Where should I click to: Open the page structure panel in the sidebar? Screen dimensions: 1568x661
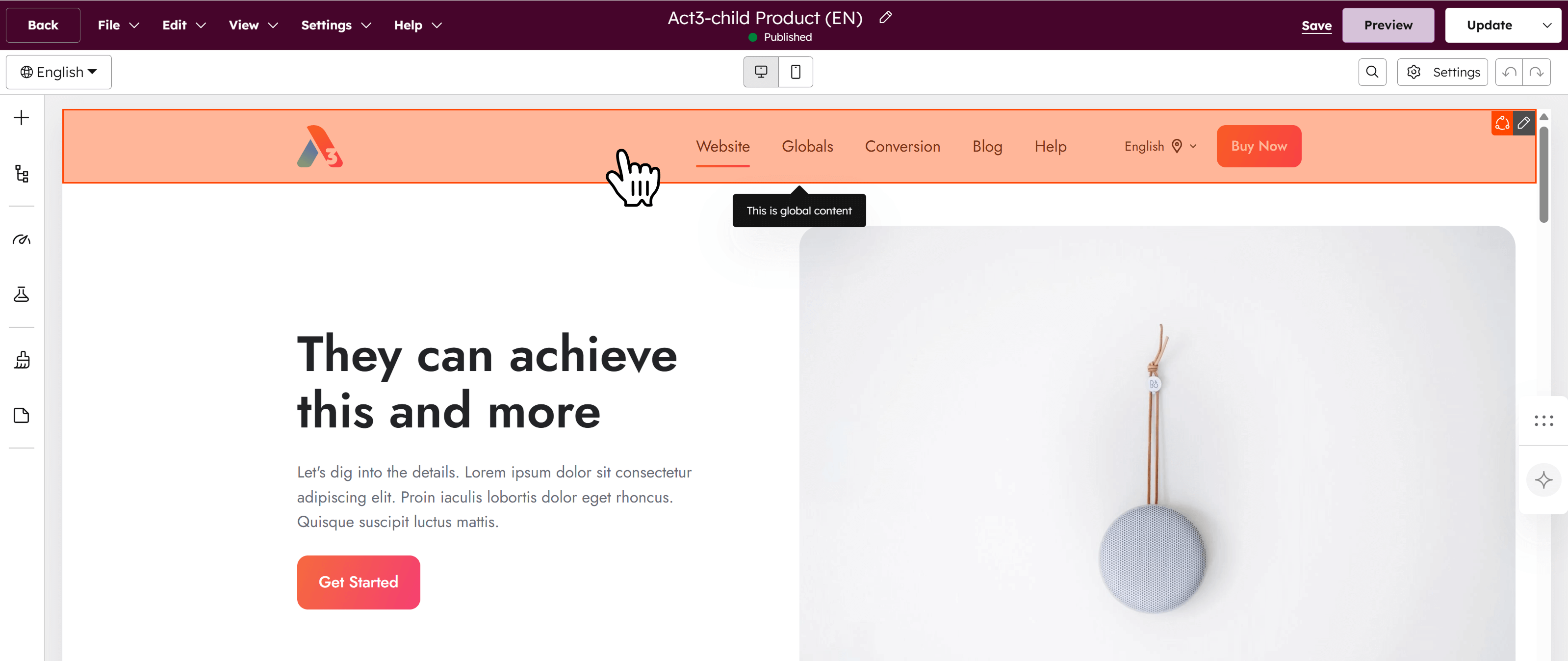[x=22, y=174]
